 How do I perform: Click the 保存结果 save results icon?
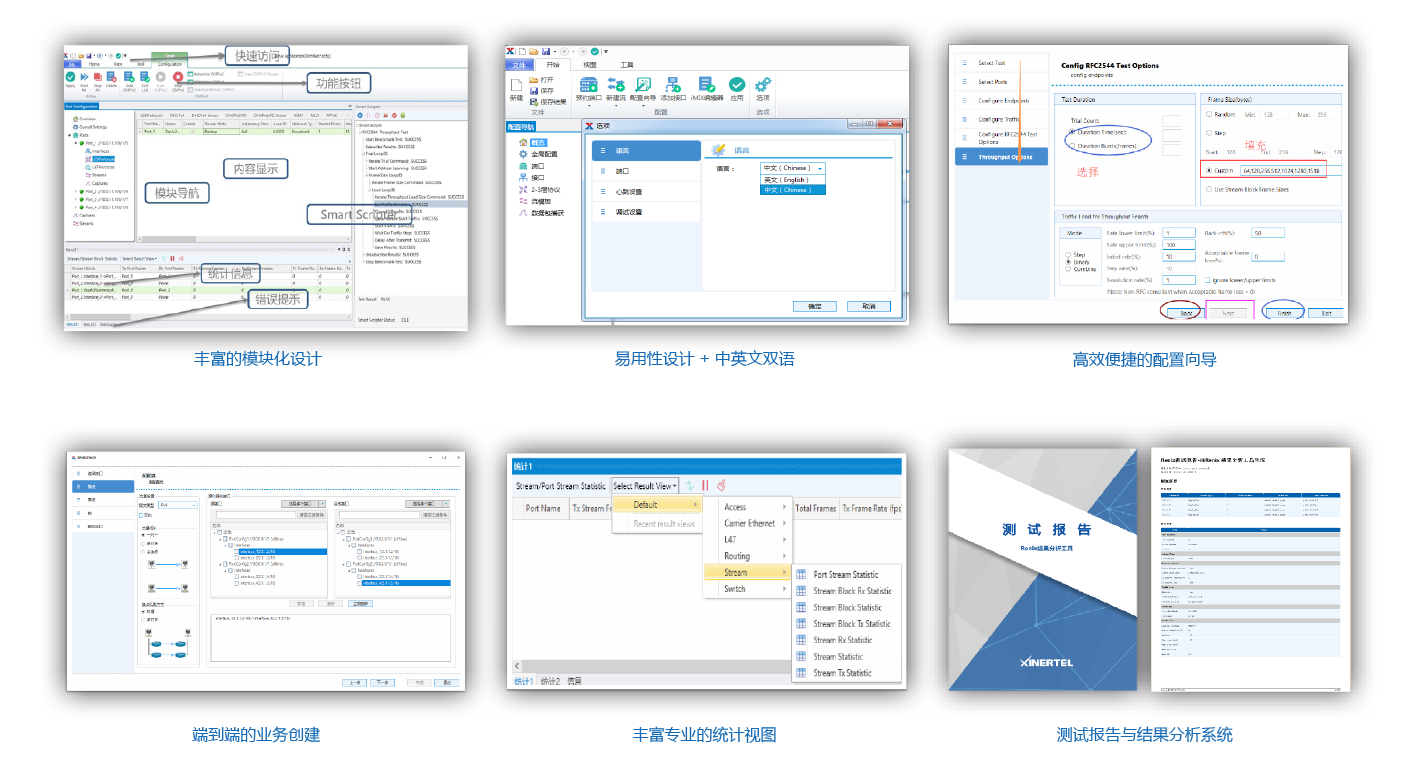pyautogui.click(x=533, y=101)
